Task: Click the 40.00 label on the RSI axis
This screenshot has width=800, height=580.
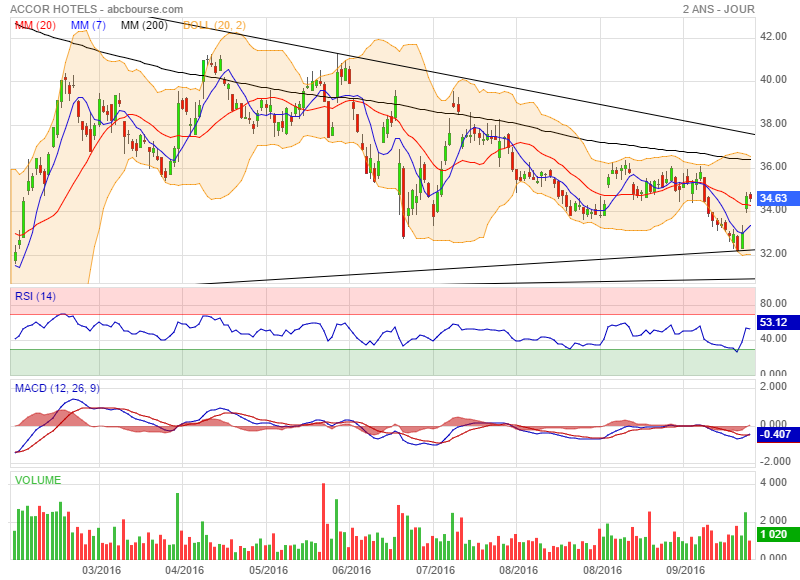Action: tap(773, 338)
